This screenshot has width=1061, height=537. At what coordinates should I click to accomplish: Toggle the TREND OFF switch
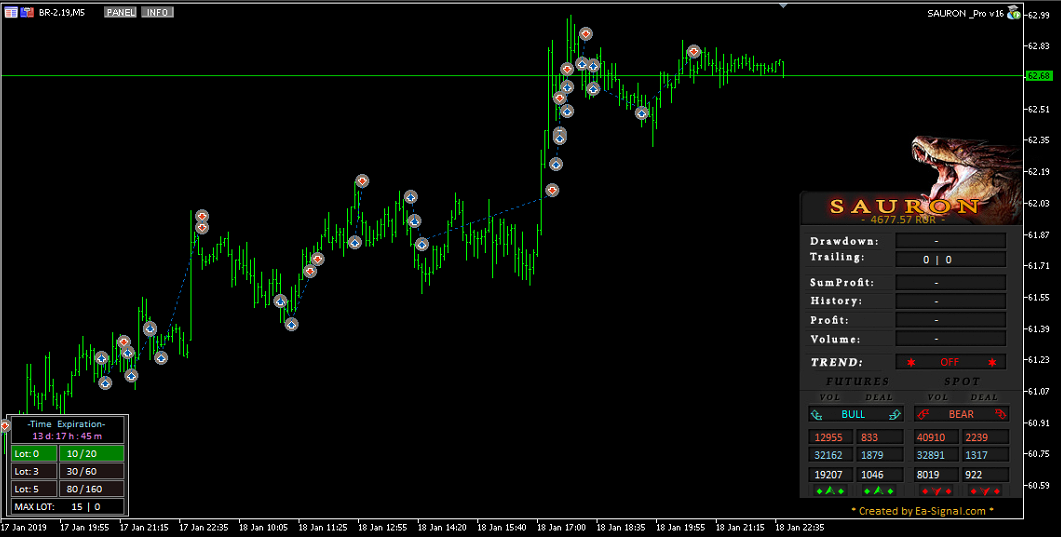pyautogui.click(x=951, y=362)
